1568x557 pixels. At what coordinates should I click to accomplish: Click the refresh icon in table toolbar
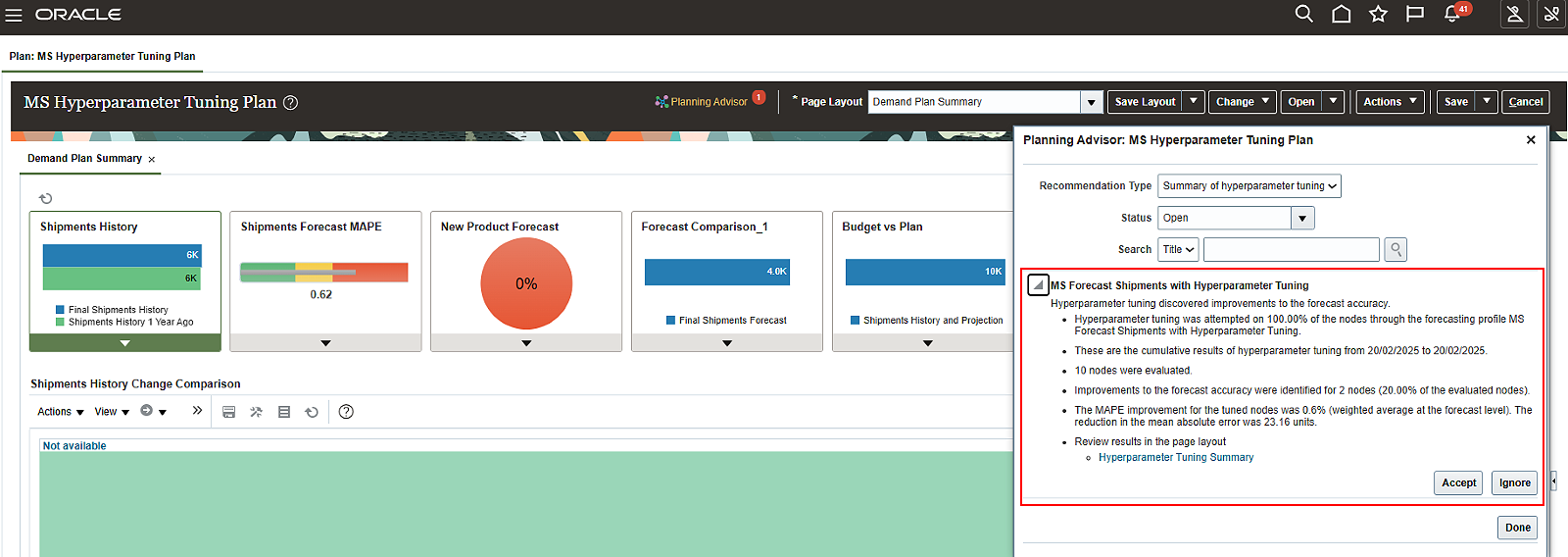coord(312,412)
